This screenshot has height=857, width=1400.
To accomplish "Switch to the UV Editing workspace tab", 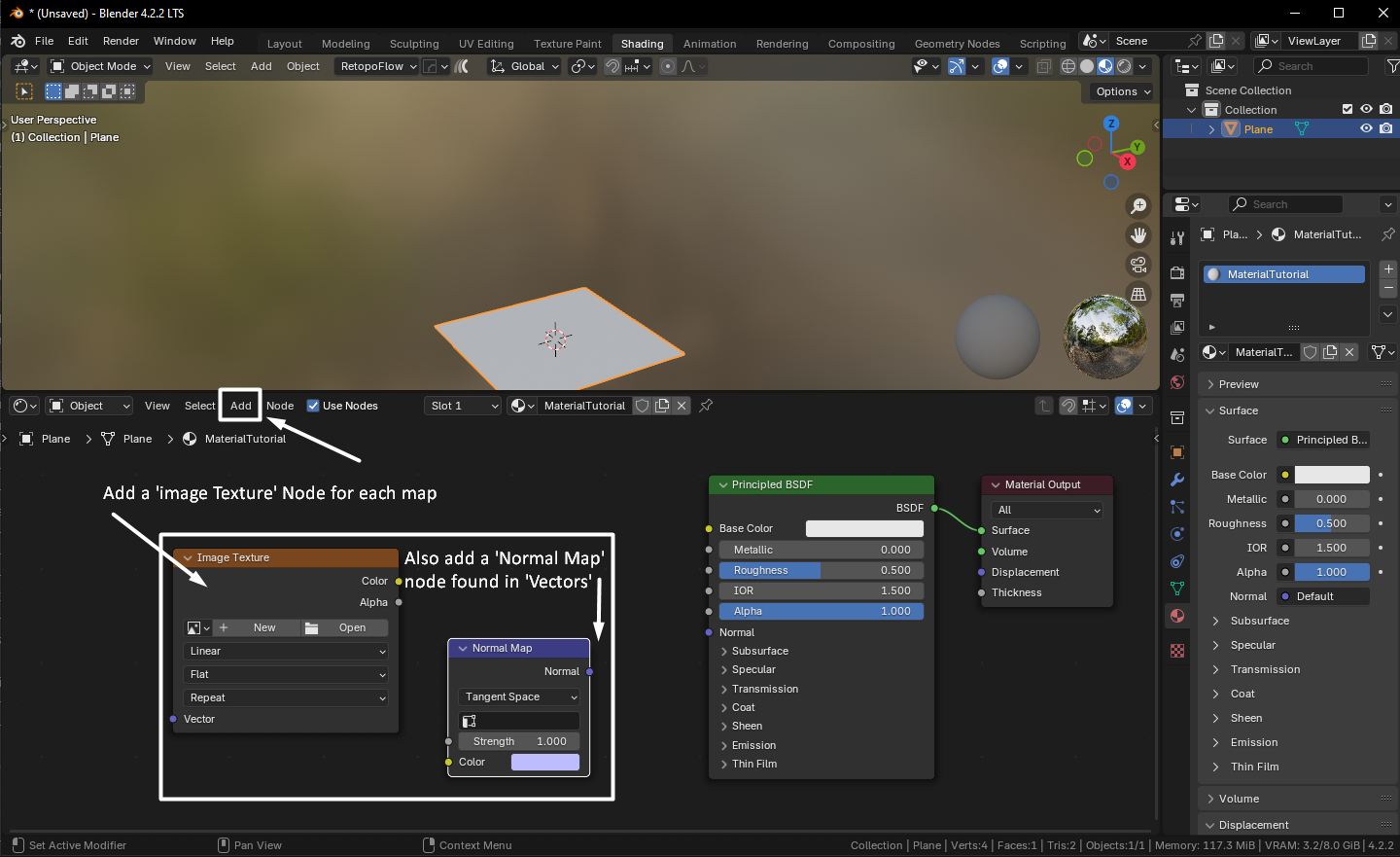I will click(x=486, y=44).
